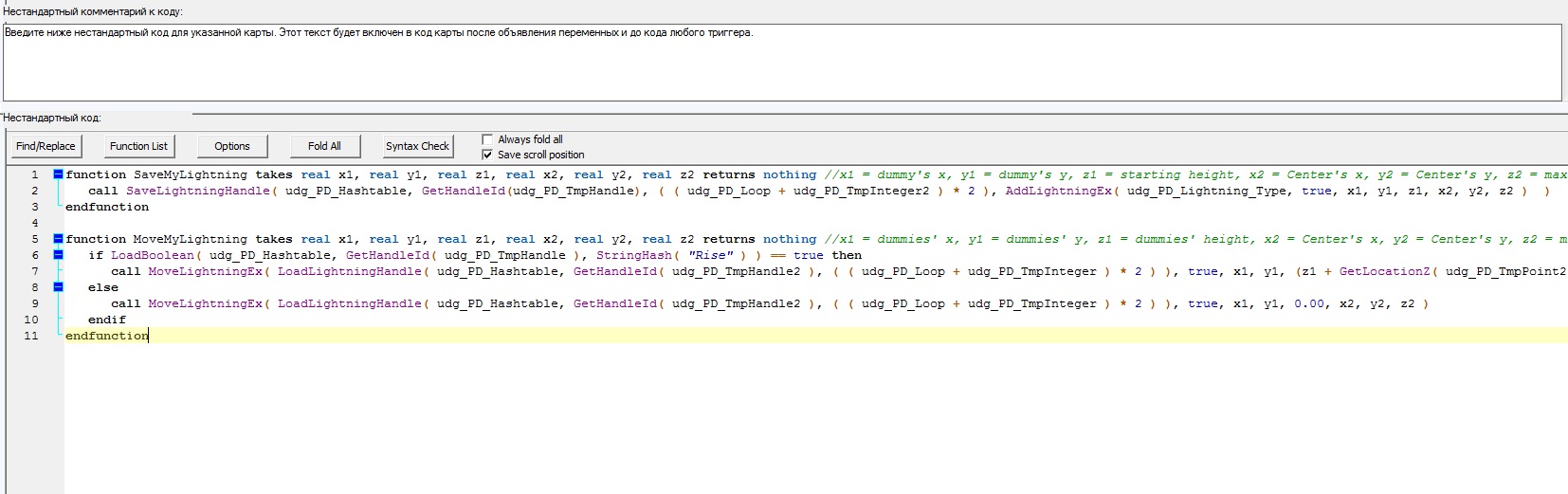Click SaveLightningHandle call on line 2
Viewport: 1568px width, 494px height.
198,191
